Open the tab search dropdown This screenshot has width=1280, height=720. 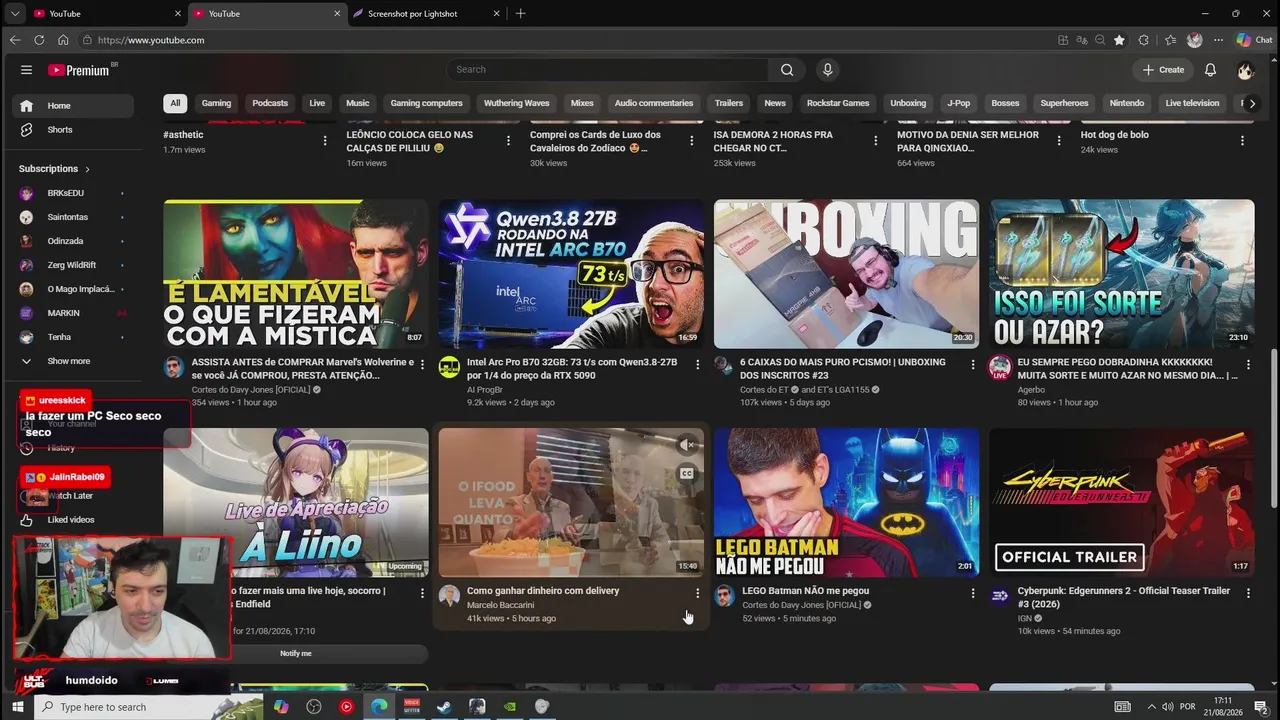coord(14,13)
